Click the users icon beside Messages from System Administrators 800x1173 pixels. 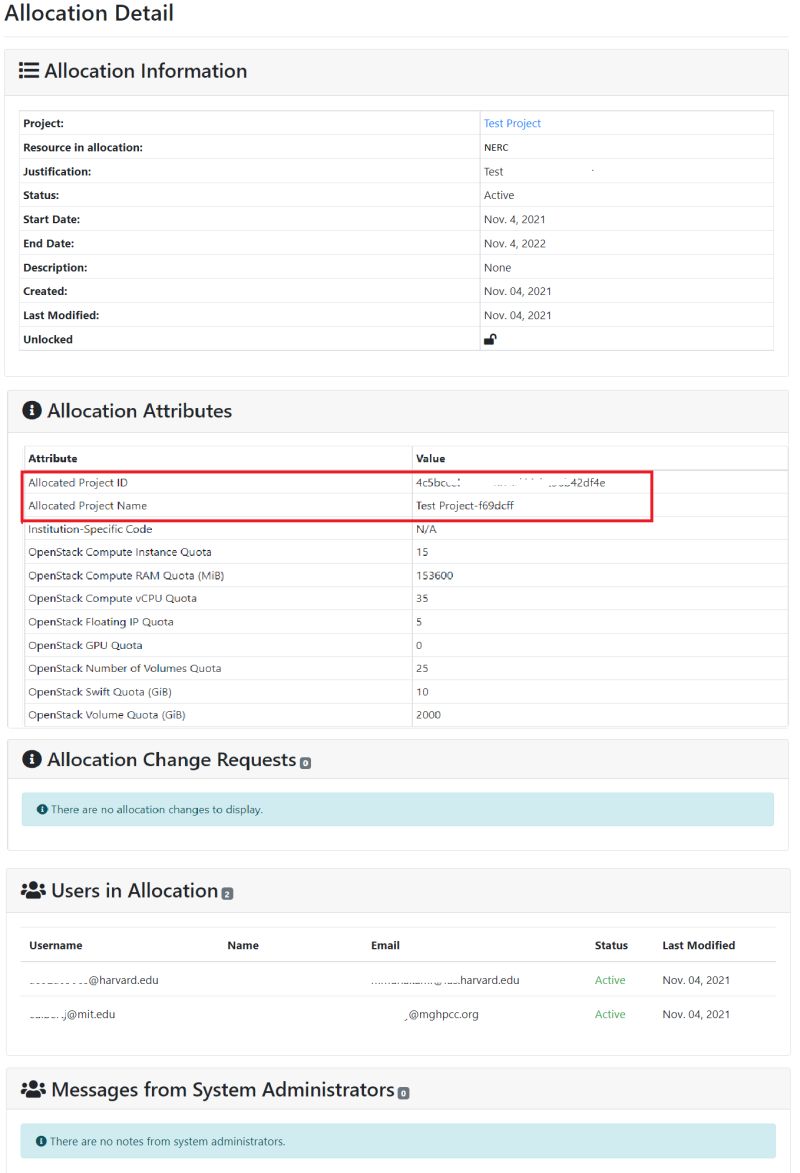(34, 1088)
